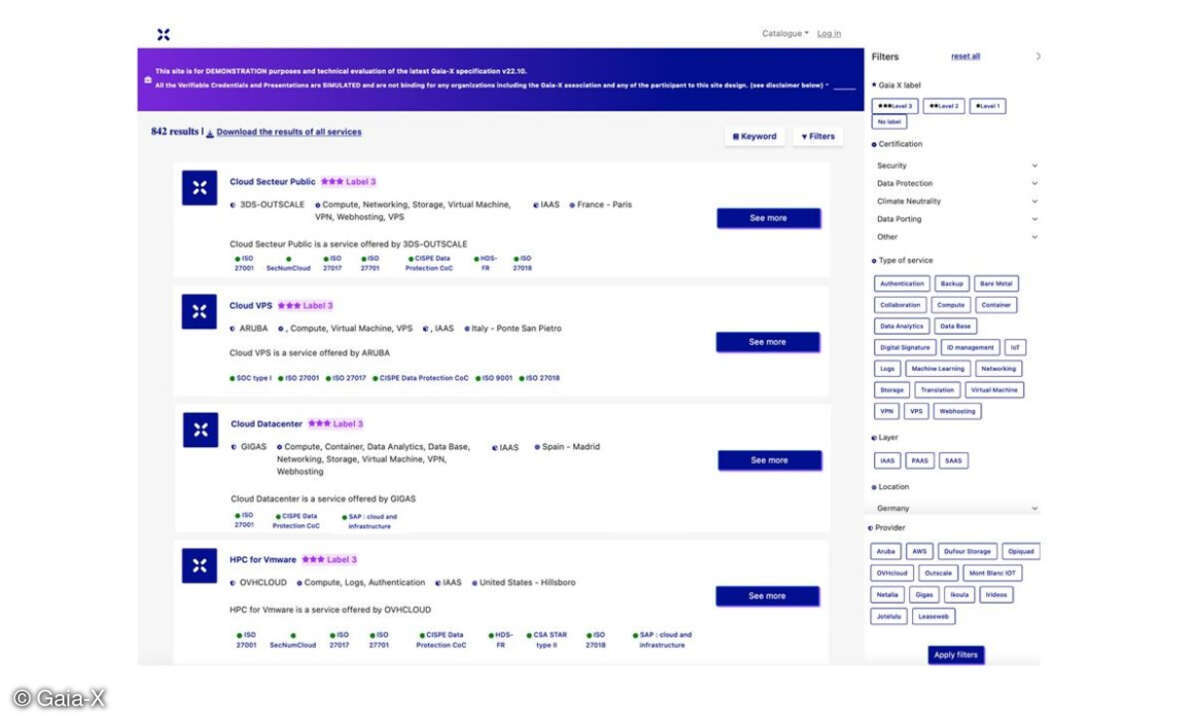This screenshot has height=720, width=1200.
Task: Open the HPC for Vmware title
Action: (263, 560)
